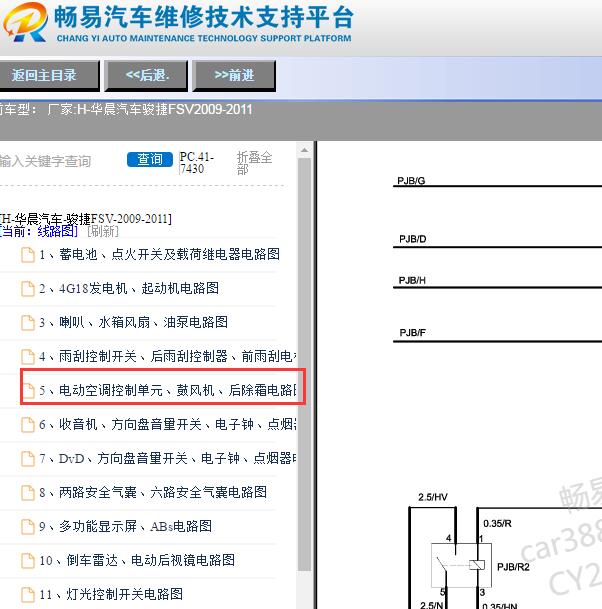Image resolution: width=602 pixels, height=609 pixels.
Task: Select 收音机、方向盘音量开关 entry
Action: coord(168,424)
